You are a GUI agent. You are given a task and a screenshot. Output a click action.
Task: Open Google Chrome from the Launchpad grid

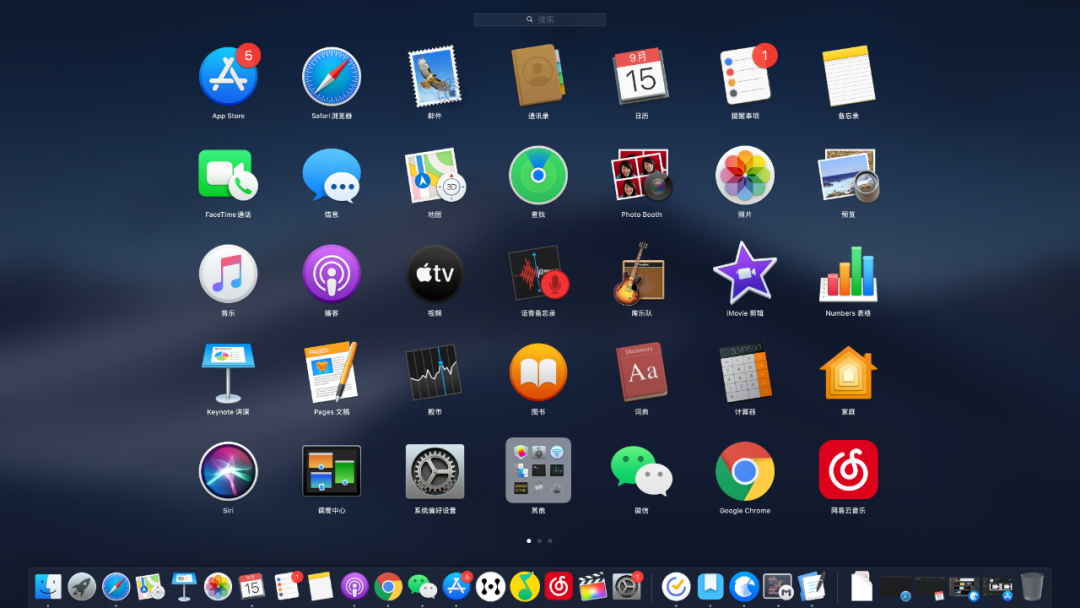click(745, 471)
